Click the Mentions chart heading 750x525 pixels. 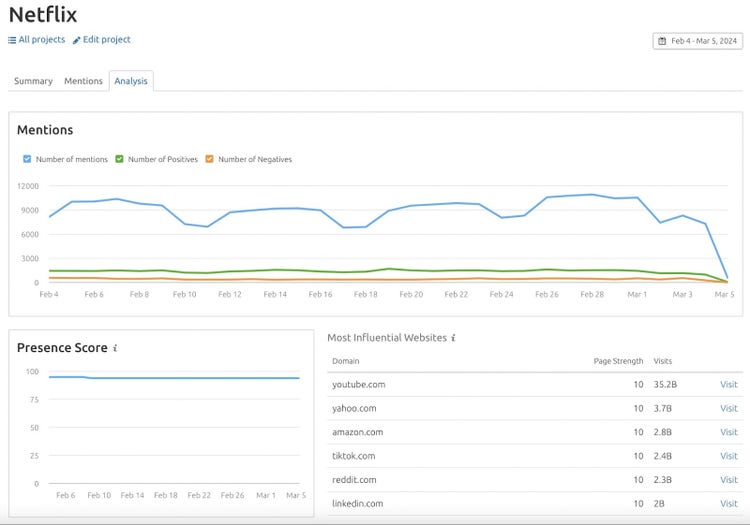(x=45, y=130)
